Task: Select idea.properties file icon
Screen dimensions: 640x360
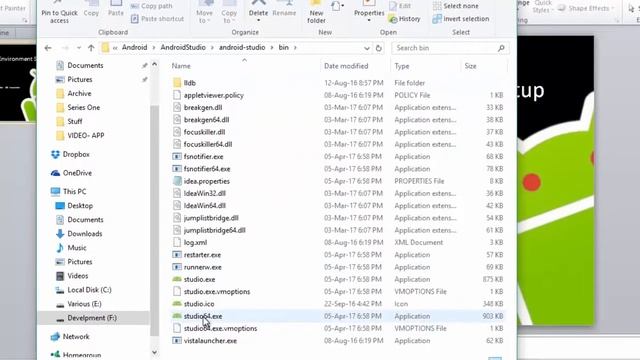Action: pyautogui.click(x=177, y=181)
